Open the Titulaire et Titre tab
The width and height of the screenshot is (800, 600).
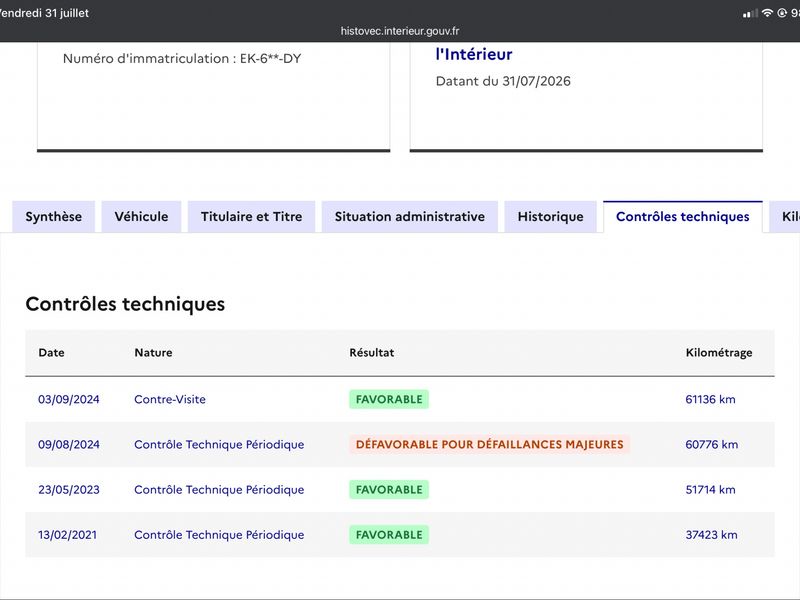[252, 217]
